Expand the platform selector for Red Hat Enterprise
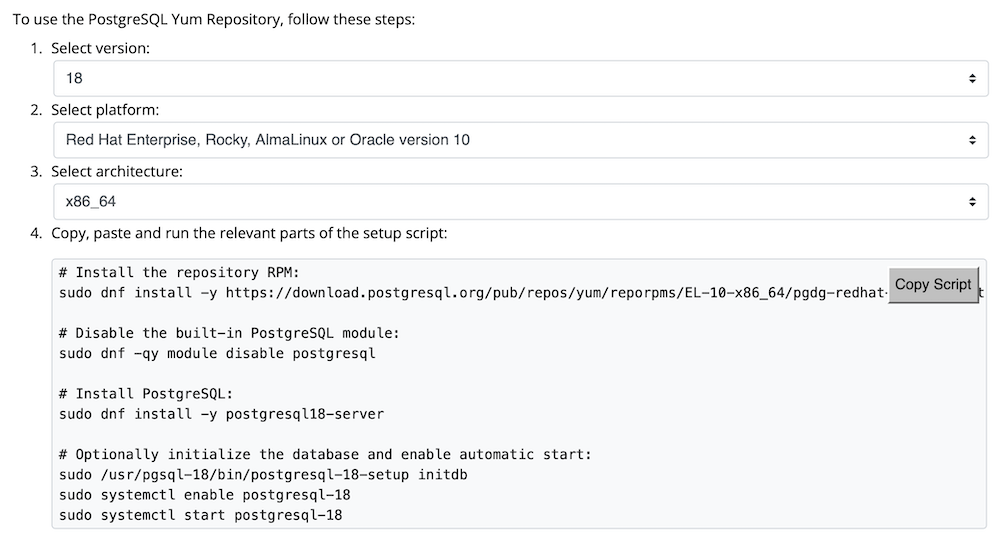The width and height of the screenshot is (1000, 542). pos(500,140)
